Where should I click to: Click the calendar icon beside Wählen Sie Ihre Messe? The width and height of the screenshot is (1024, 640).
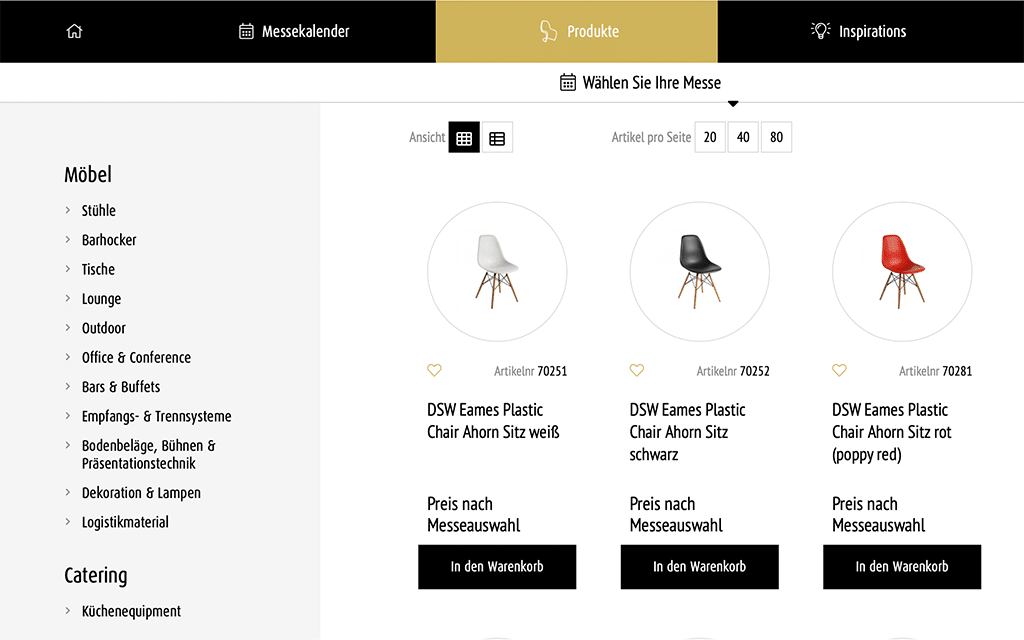[568, 82]
